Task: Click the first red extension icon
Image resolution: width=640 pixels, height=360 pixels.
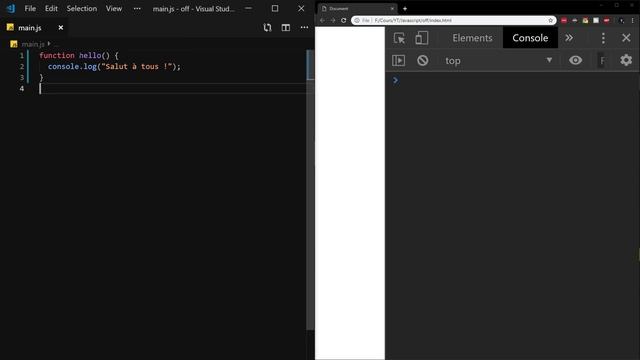Action: point(564,20)
